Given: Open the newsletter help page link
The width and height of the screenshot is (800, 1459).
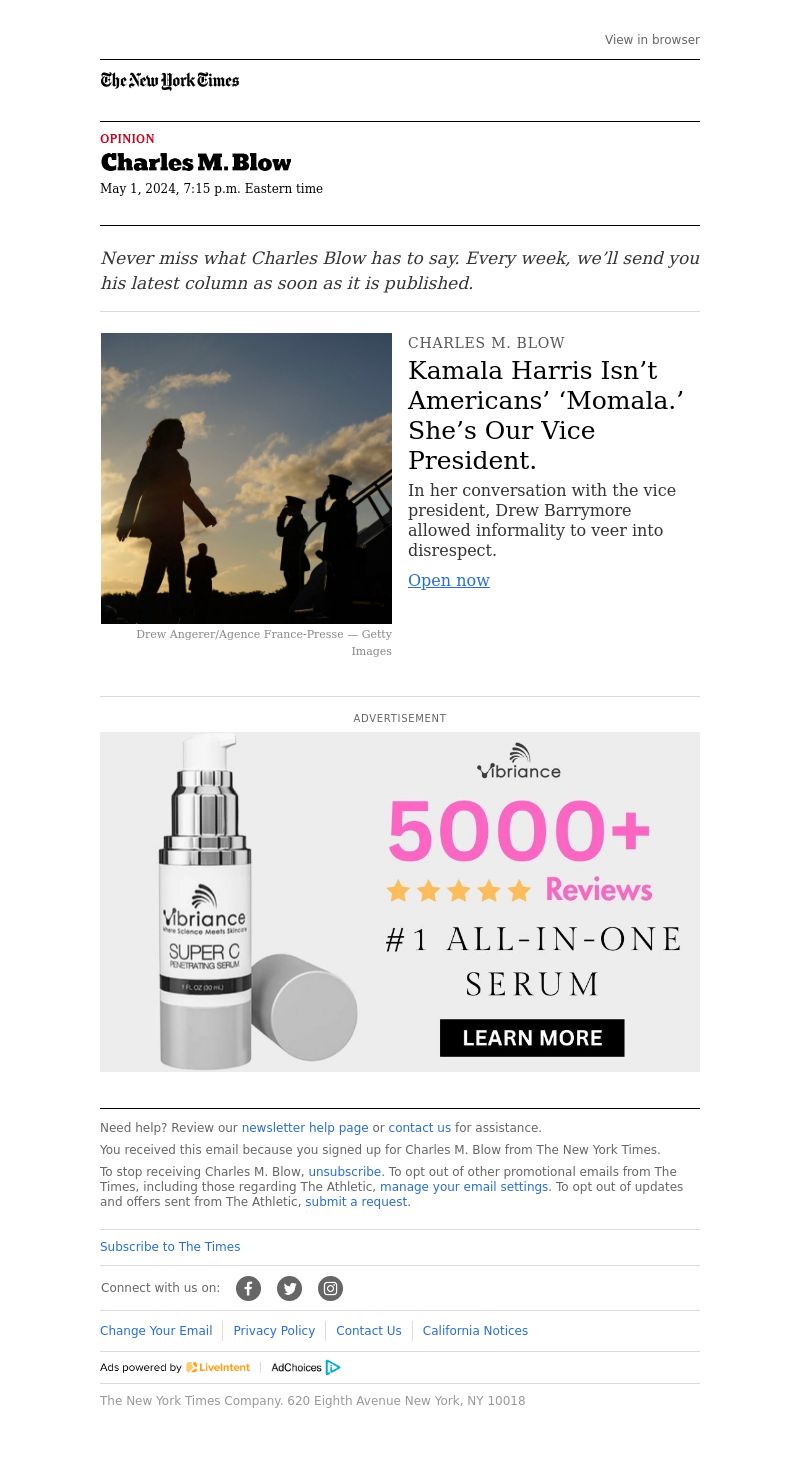Looking at the screenshot, I should (305, 1128).
